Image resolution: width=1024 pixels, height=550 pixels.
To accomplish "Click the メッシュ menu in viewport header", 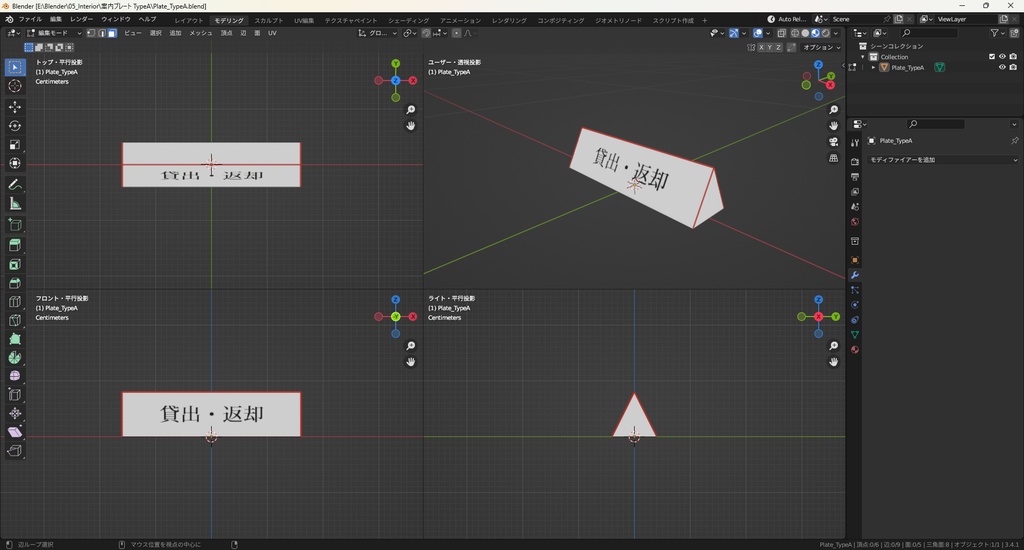I will (200, 33).
